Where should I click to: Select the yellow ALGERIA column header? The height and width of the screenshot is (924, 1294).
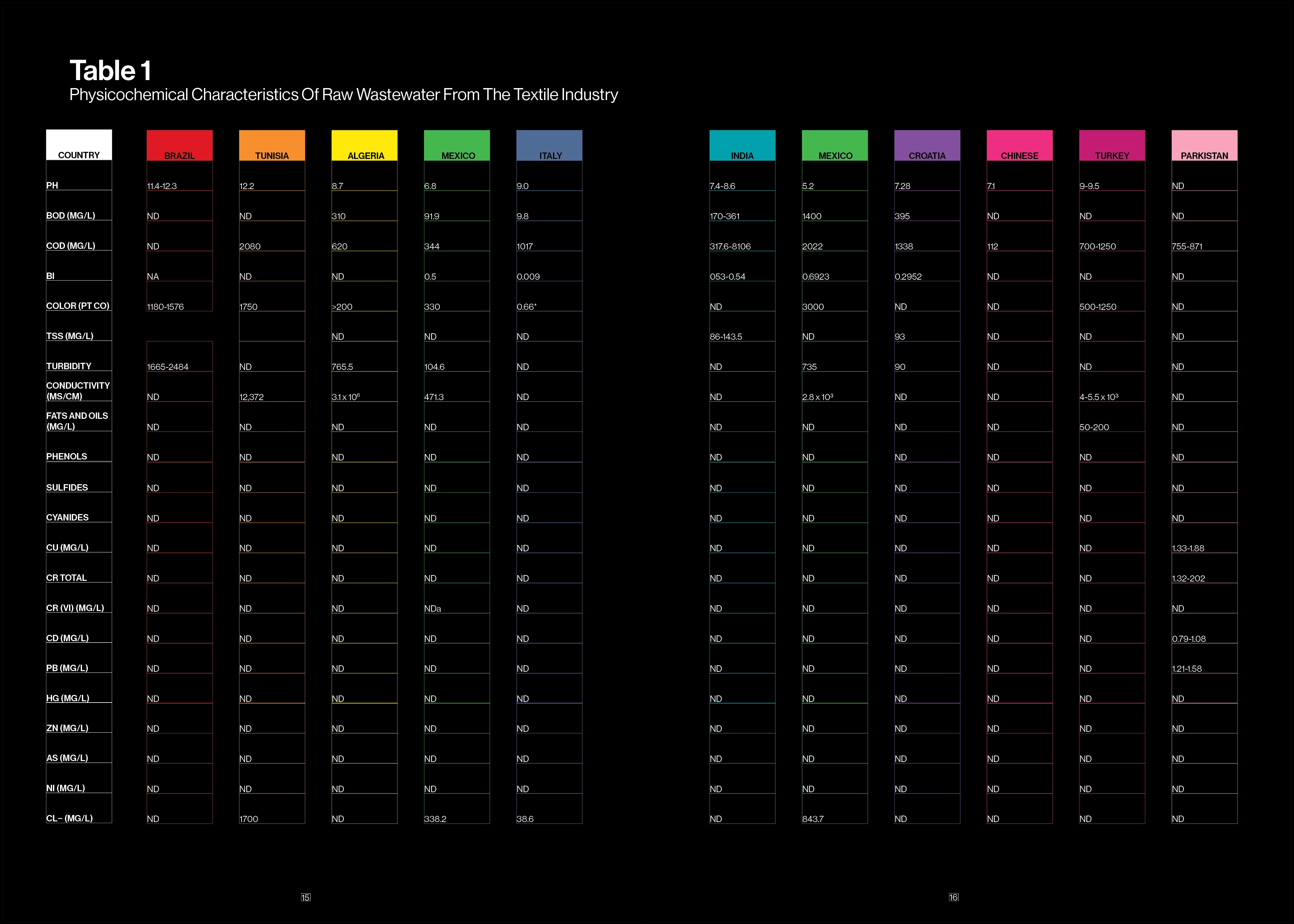click(x=364, y=145)
